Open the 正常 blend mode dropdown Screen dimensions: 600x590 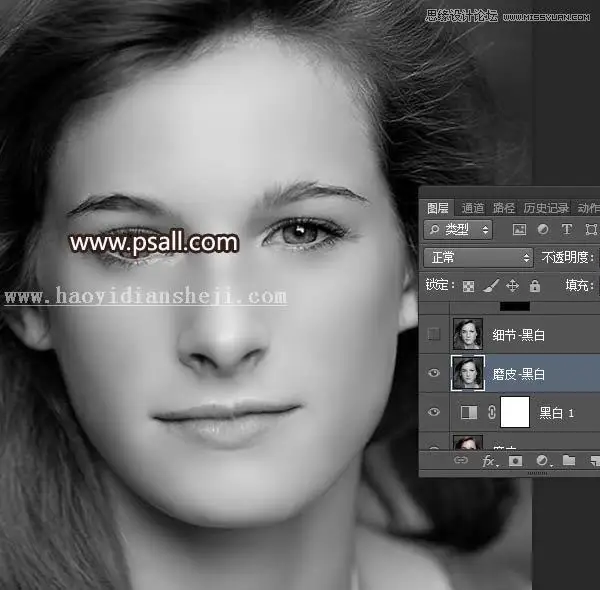(478, 258)
